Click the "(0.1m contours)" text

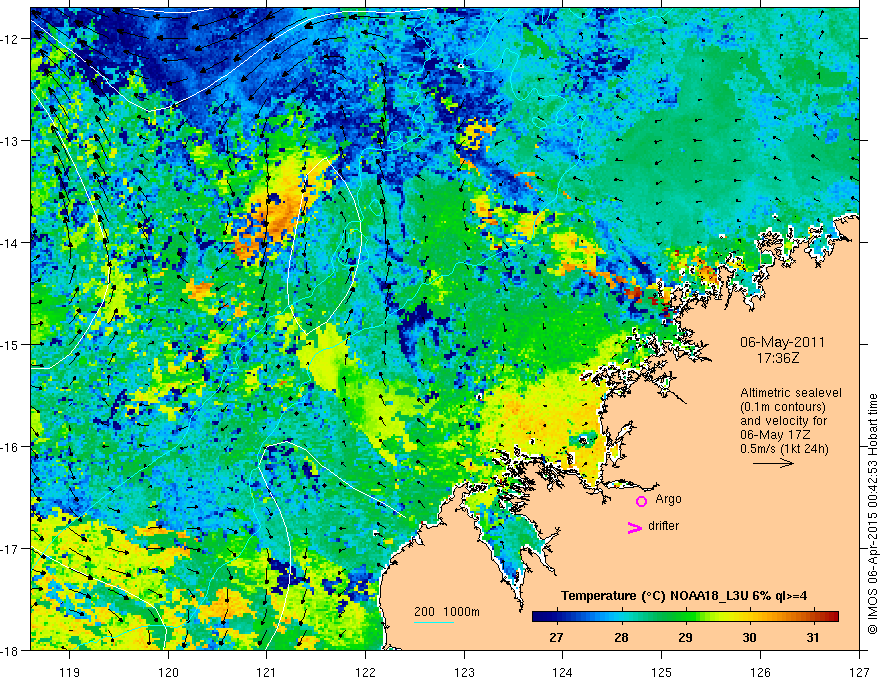[782, 407]
